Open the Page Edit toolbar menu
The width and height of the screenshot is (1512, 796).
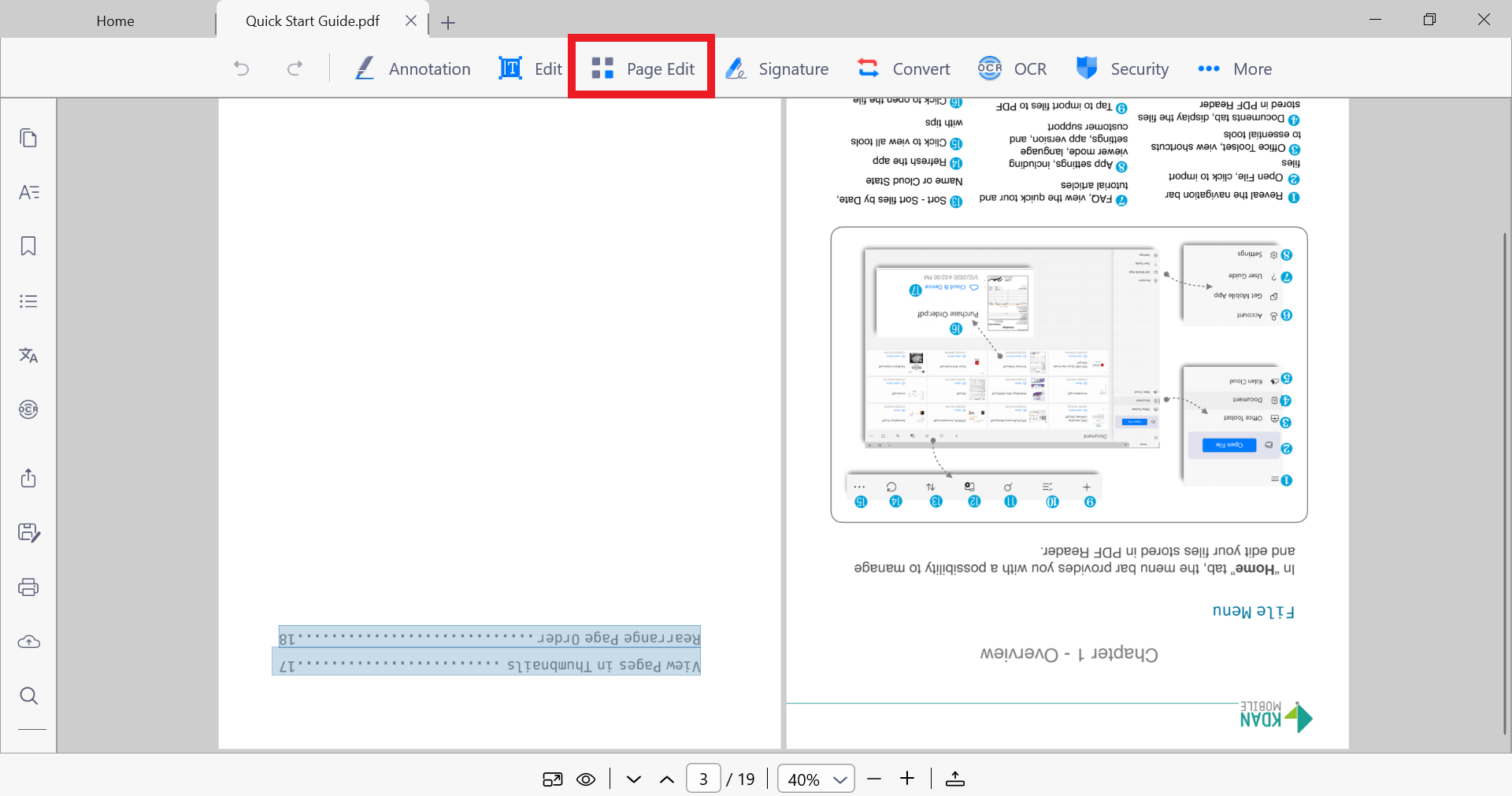click(642, 69)
